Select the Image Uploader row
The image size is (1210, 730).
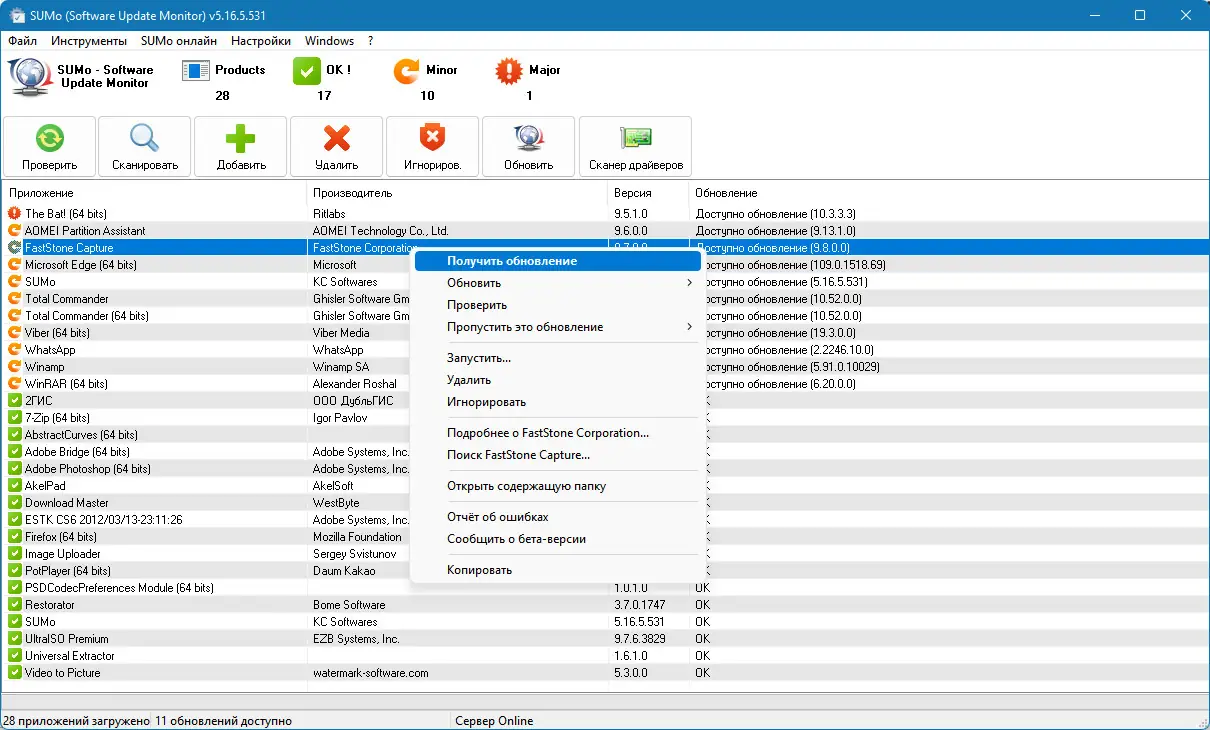[x=605, y=554]
